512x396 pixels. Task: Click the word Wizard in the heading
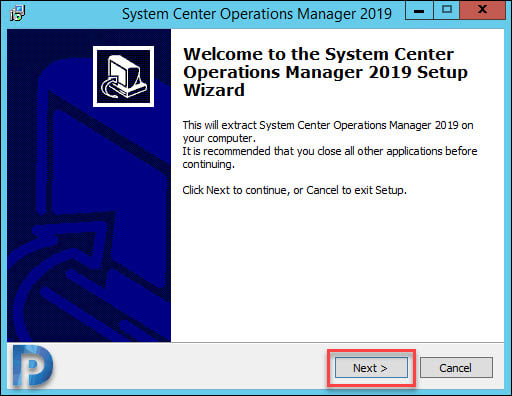point(214,90)
